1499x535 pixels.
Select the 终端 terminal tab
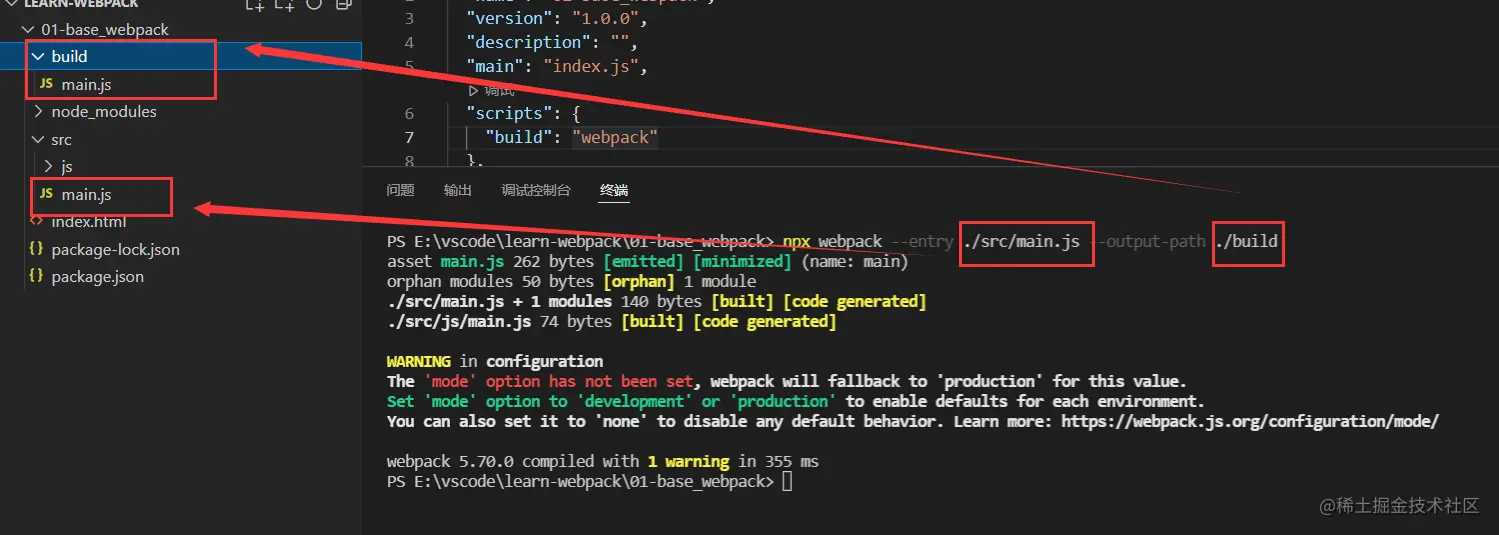coord(614,190)
